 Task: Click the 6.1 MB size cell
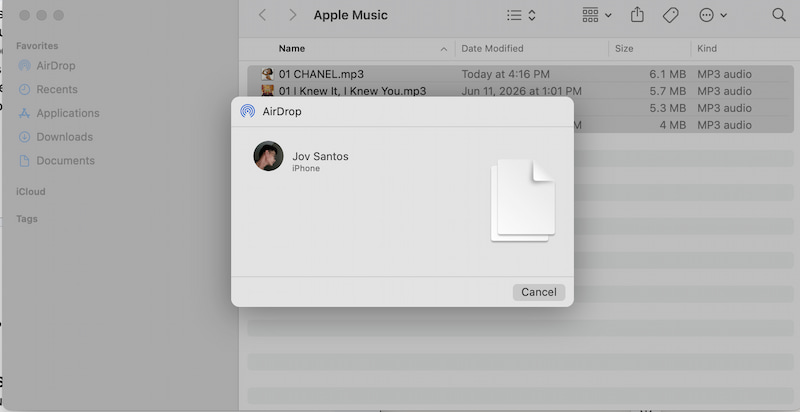(667, 74)
